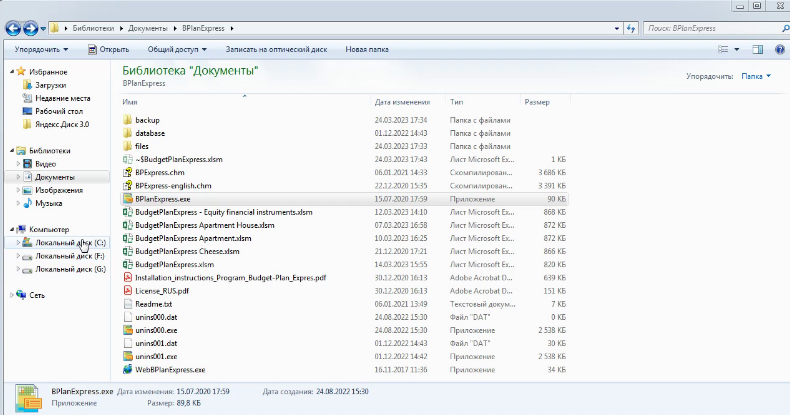The image size is (790, 415).
Task: Select BPExpress-english.chm file icon
Action: (x=127, y=185)
